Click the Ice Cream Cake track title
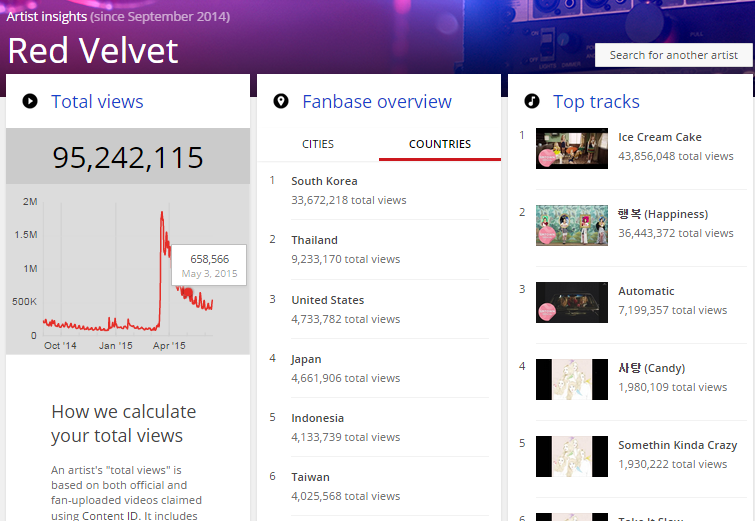The height and width of the screenshot is (525, 755). (x=660, y=137)
